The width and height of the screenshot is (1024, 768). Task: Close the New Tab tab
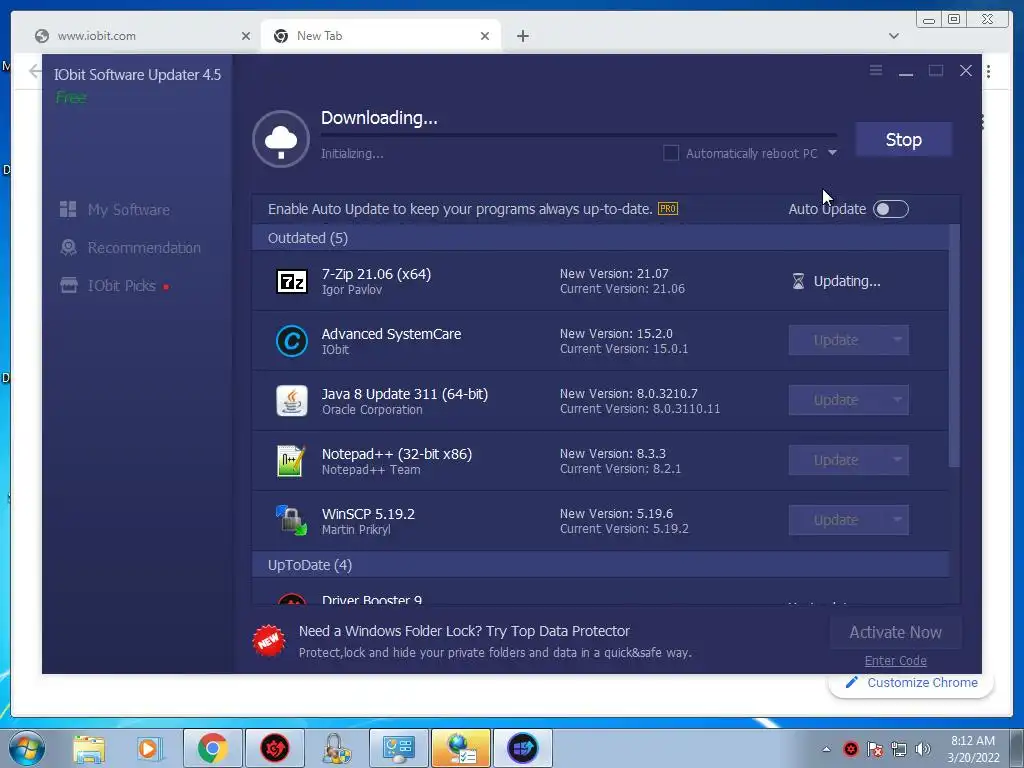485,36
